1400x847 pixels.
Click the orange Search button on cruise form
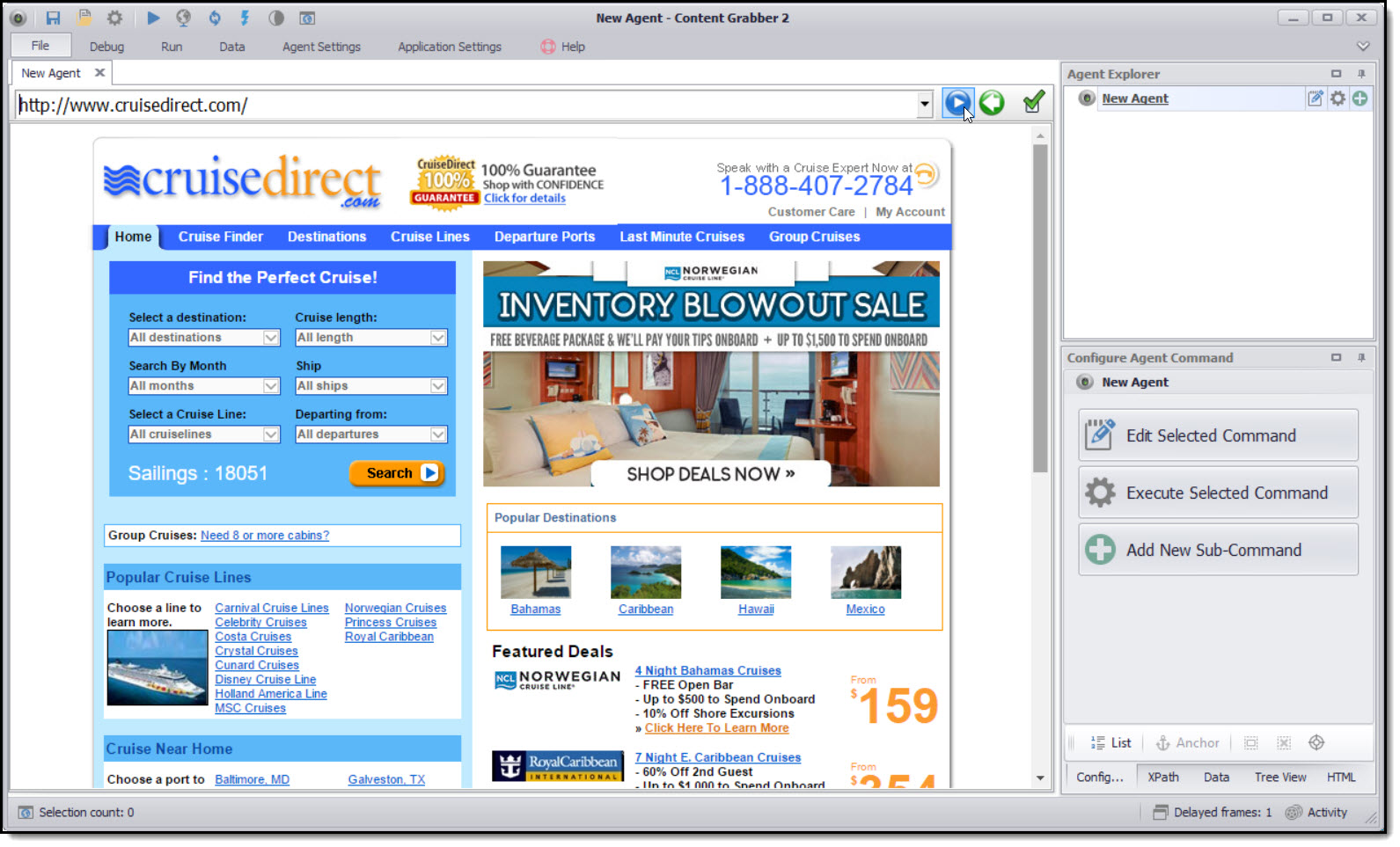coord(397,473)
